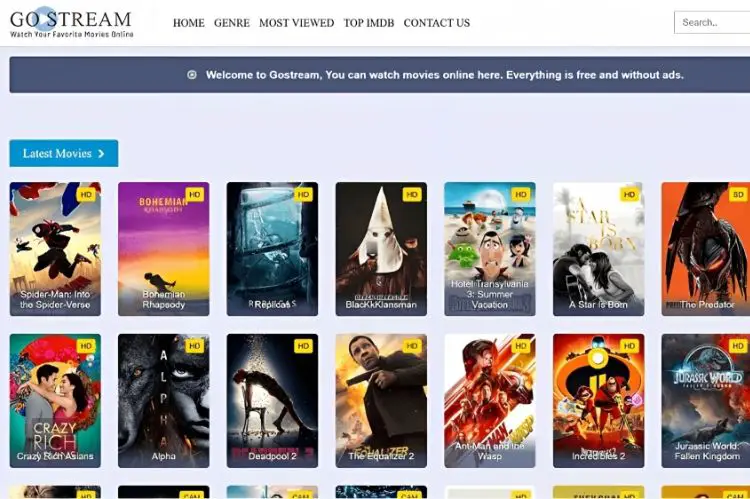Open The Predator movie poster
Screen dimensions: 750x499
tap(706, 249)
